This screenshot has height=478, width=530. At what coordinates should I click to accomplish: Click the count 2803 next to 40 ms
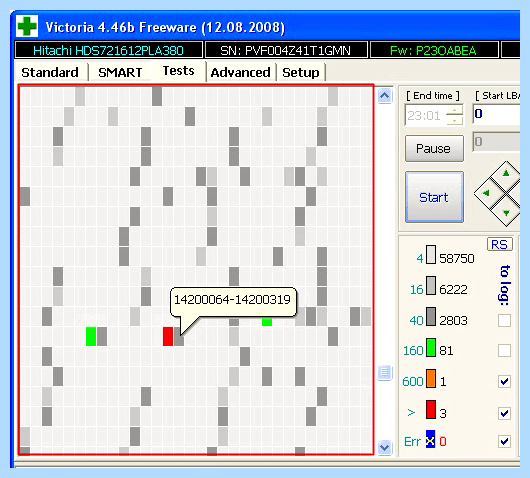point(453,320)
